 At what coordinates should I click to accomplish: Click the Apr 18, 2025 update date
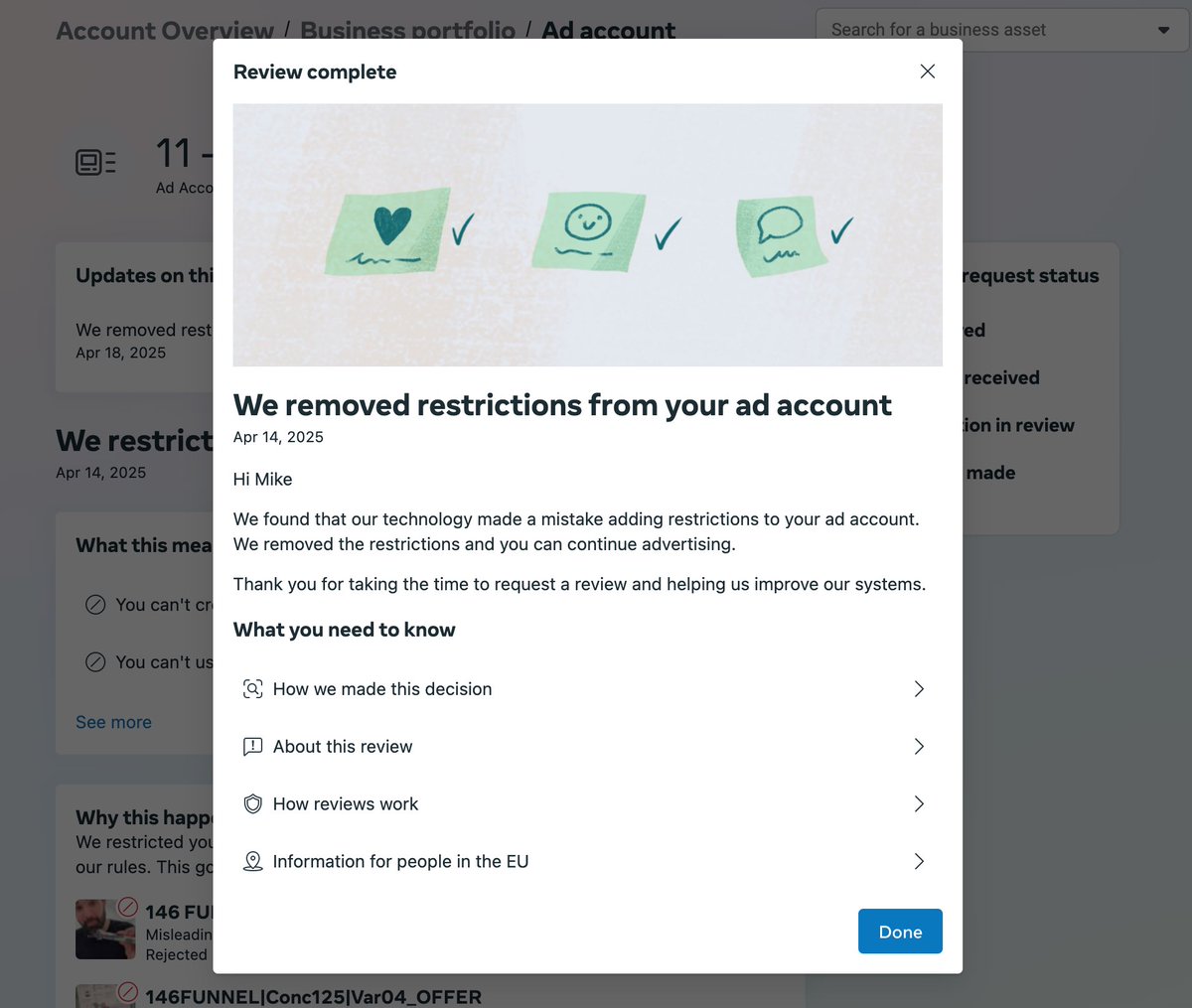click(x=121, y=353)
